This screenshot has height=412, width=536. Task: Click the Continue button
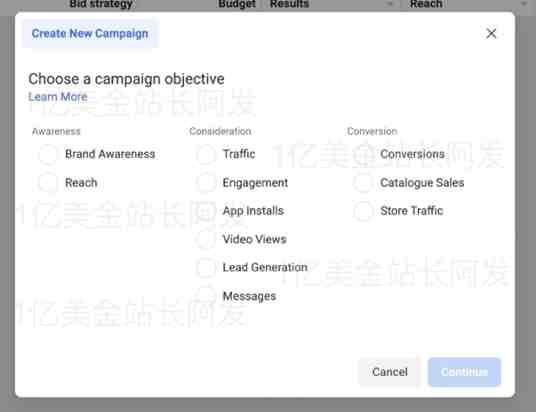[464, 372]
